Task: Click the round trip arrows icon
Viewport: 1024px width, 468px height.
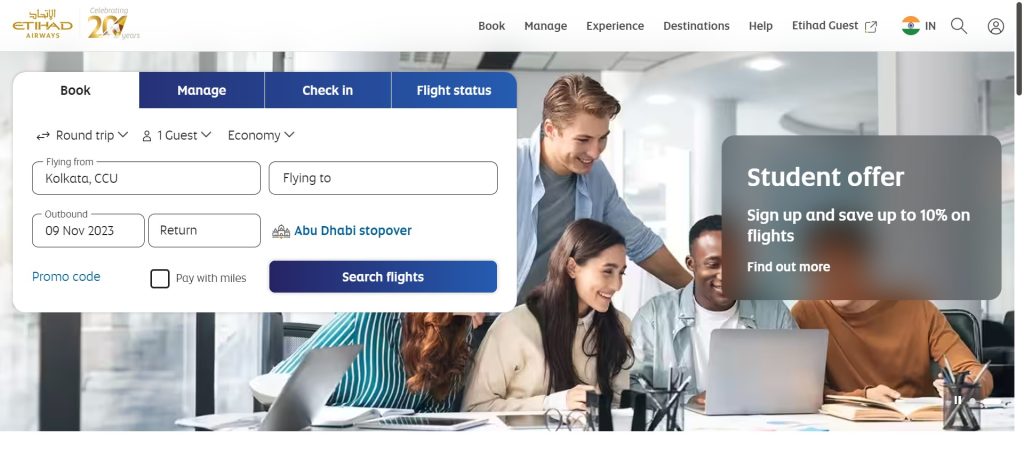Action: (x=43, y=136)
